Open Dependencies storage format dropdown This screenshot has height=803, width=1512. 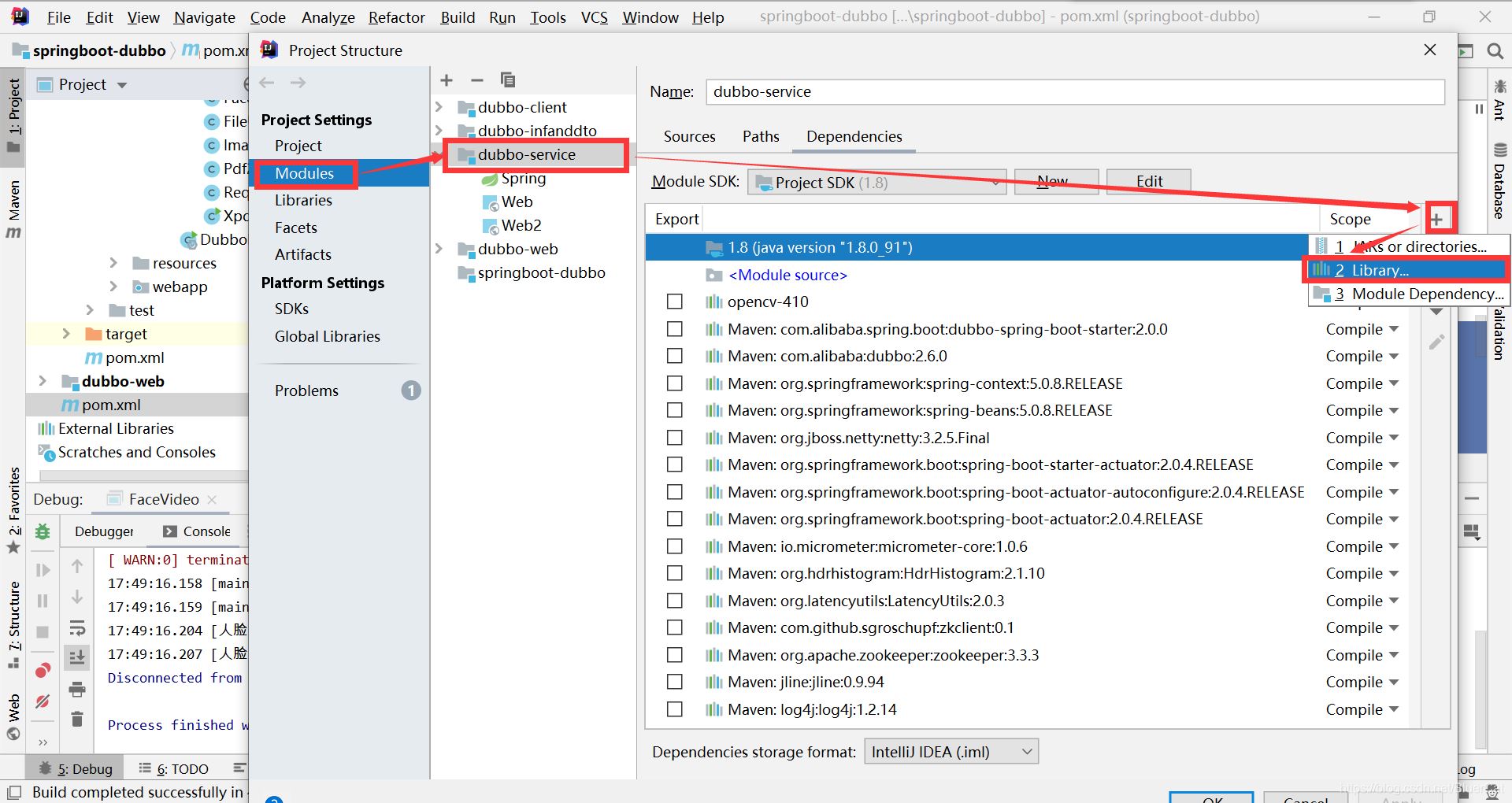tap(951, 752)
